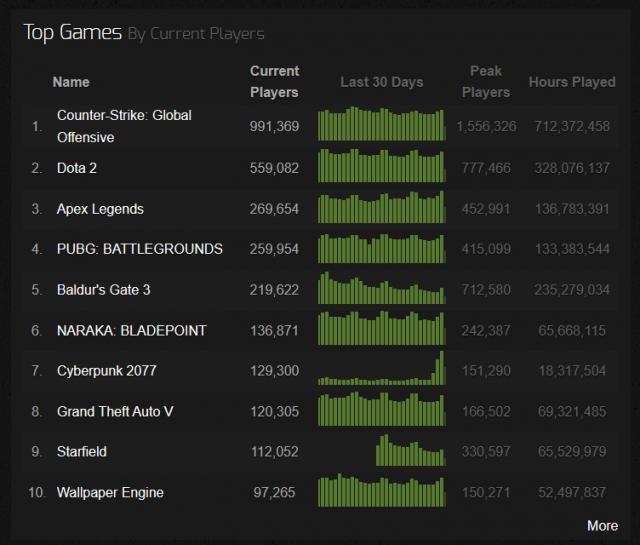Select hours played value 712,372,458
The width and height of the screenshot is (640, 545).
(x=572, y=127)
